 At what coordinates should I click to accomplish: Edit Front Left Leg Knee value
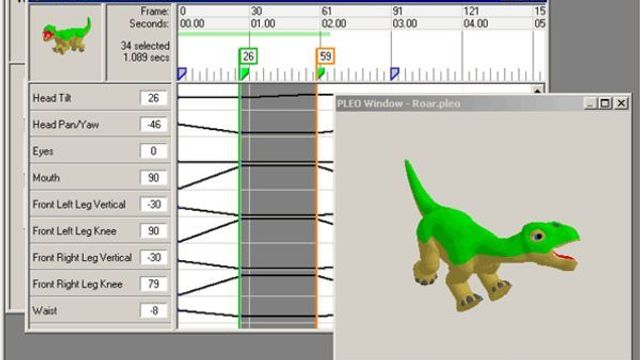pos(153,231)
